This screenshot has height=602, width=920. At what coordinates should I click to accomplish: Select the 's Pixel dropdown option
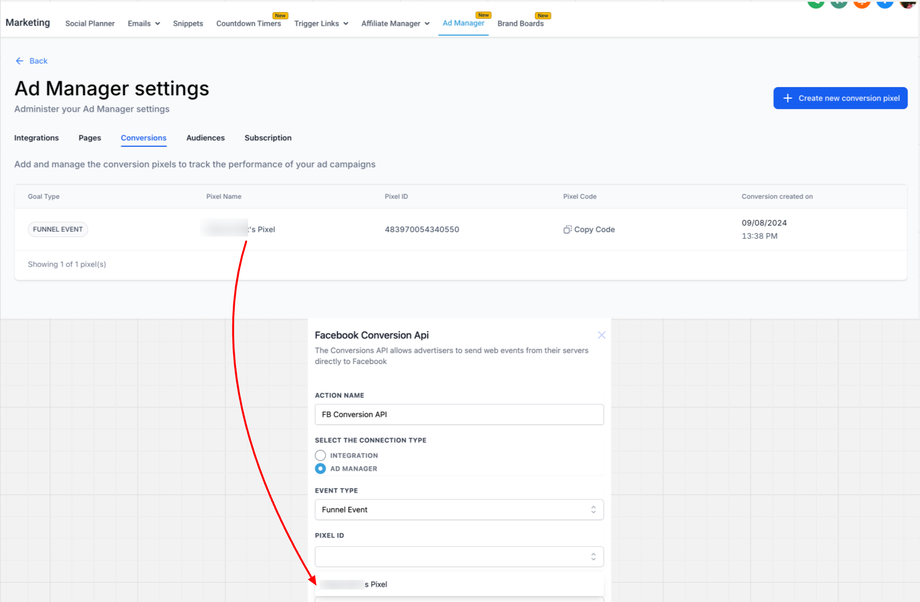coord(459,584)
